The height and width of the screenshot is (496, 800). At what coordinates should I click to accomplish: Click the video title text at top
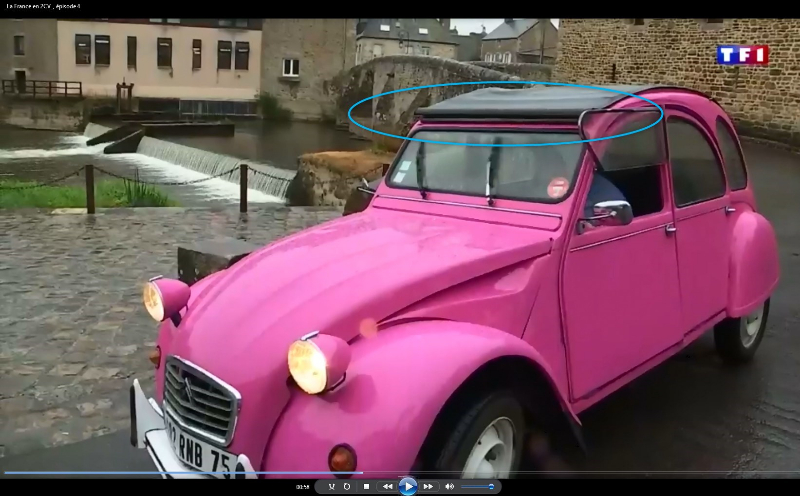tap(43, 6)
